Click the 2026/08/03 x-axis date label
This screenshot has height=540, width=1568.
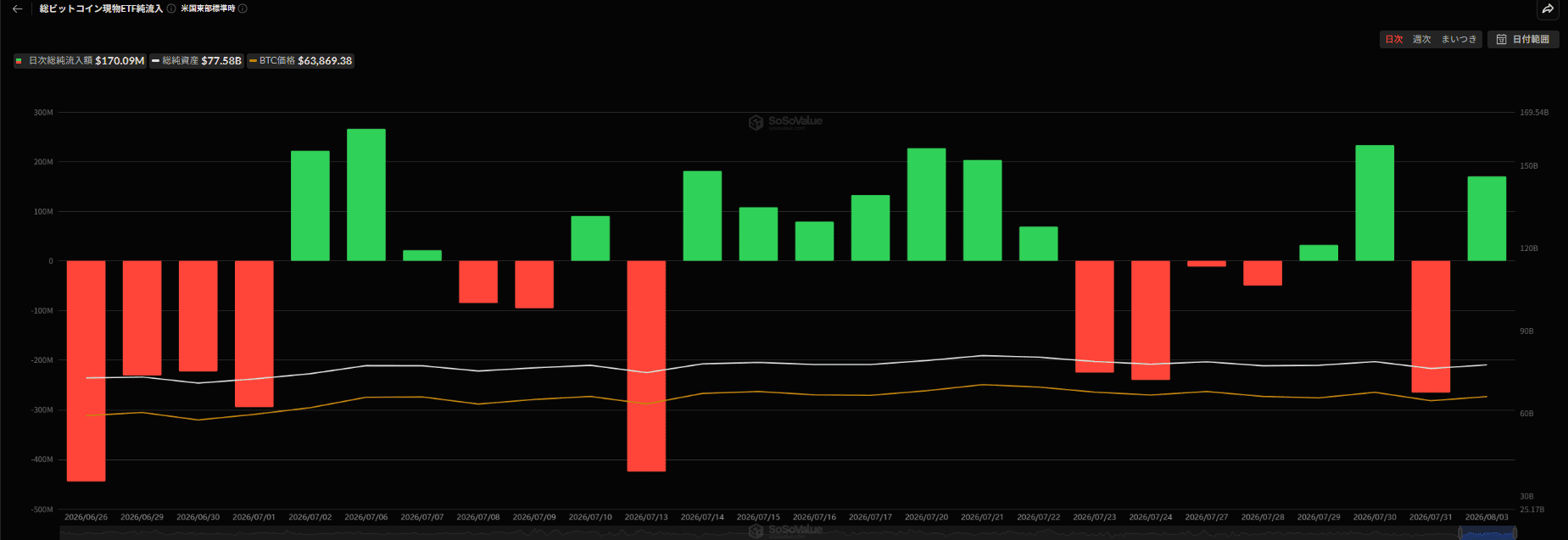[1487, 517]
